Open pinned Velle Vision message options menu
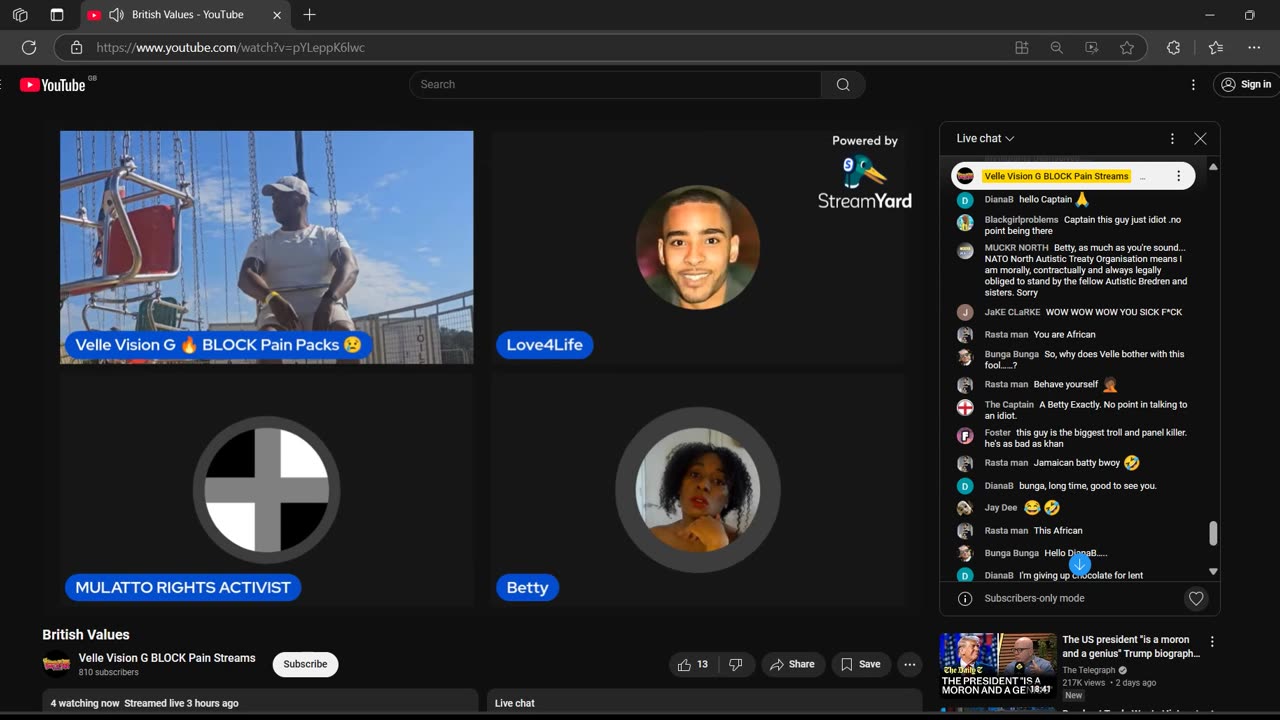 [x=1178, y=176]
